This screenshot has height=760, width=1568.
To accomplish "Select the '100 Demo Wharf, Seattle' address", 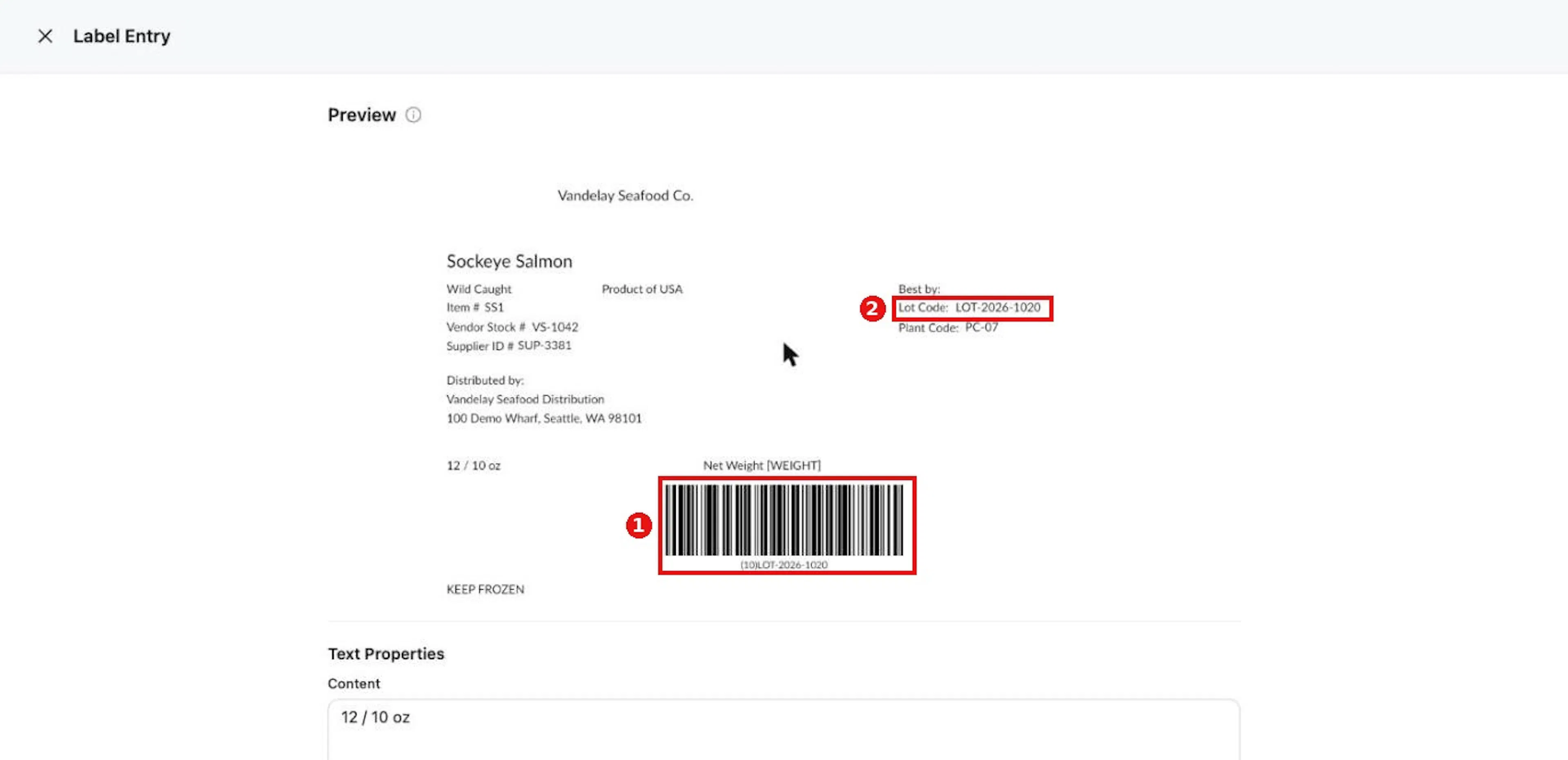I will (543, 418).
